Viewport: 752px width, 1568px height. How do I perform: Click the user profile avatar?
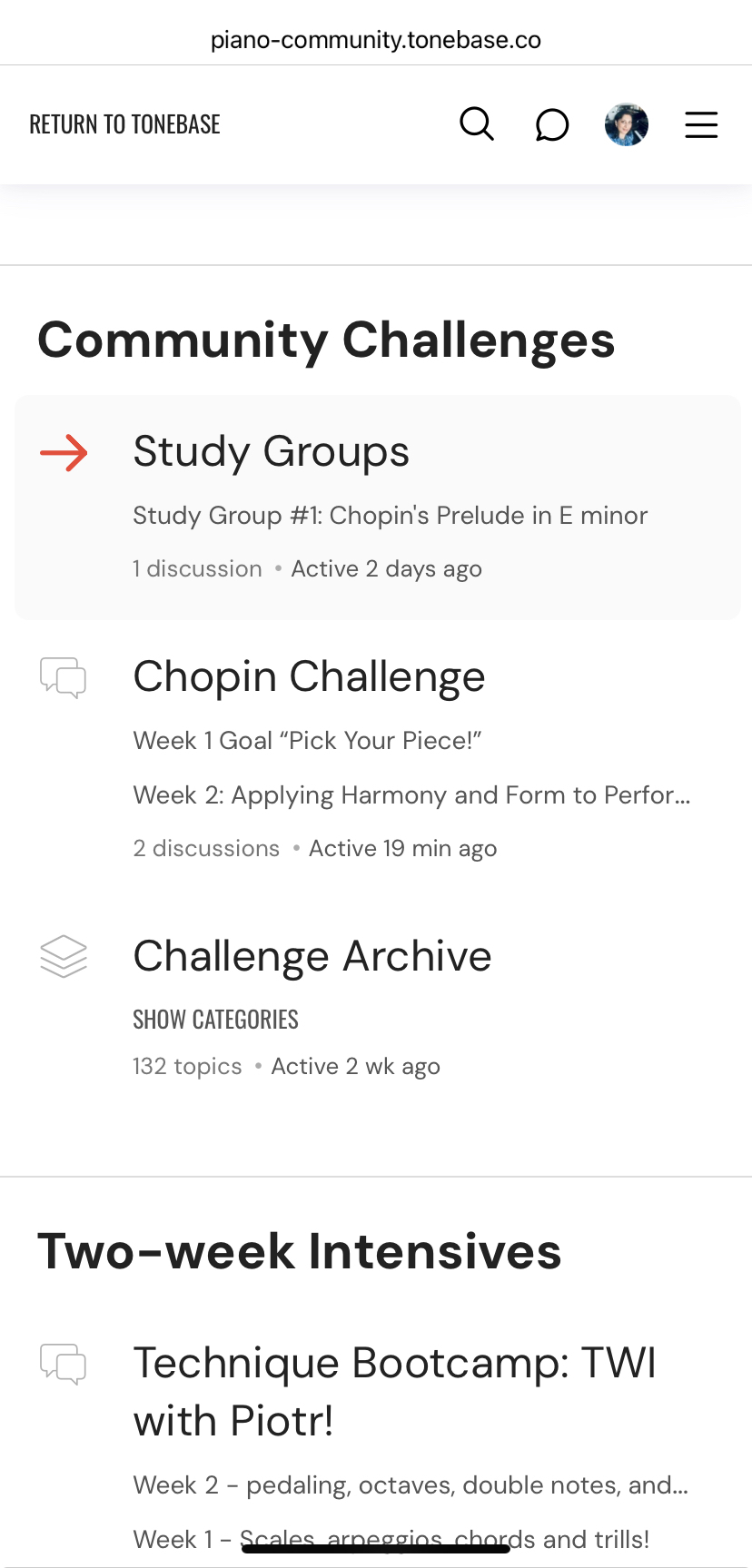click(x=627, y=124)
